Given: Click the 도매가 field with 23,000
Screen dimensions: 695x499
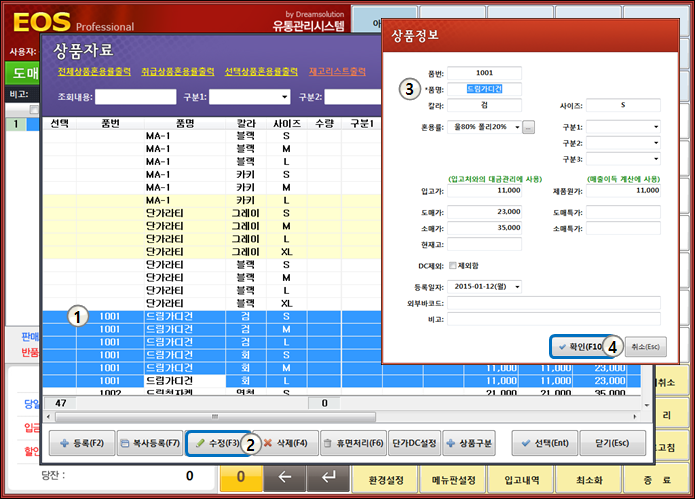Looking at the screenshot, I should pos(484,212).
